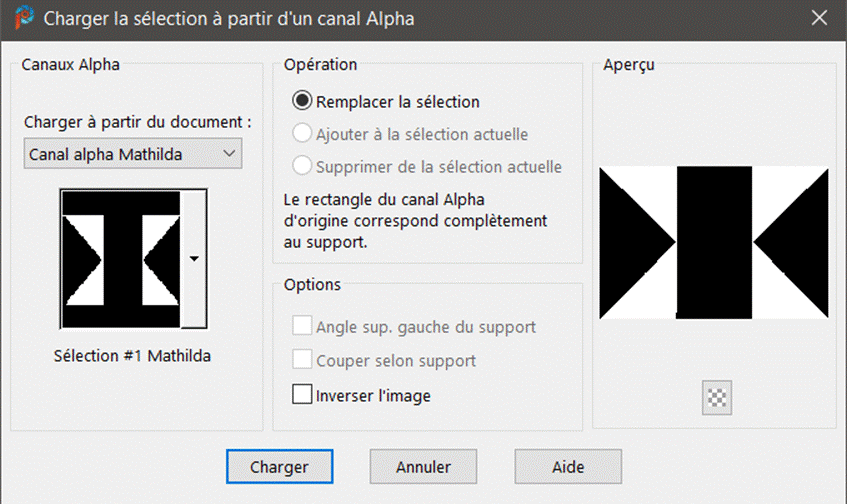Select the Remplacer la sélection option
This screenshot has height=504, width=847.
(x=300, y=101)
